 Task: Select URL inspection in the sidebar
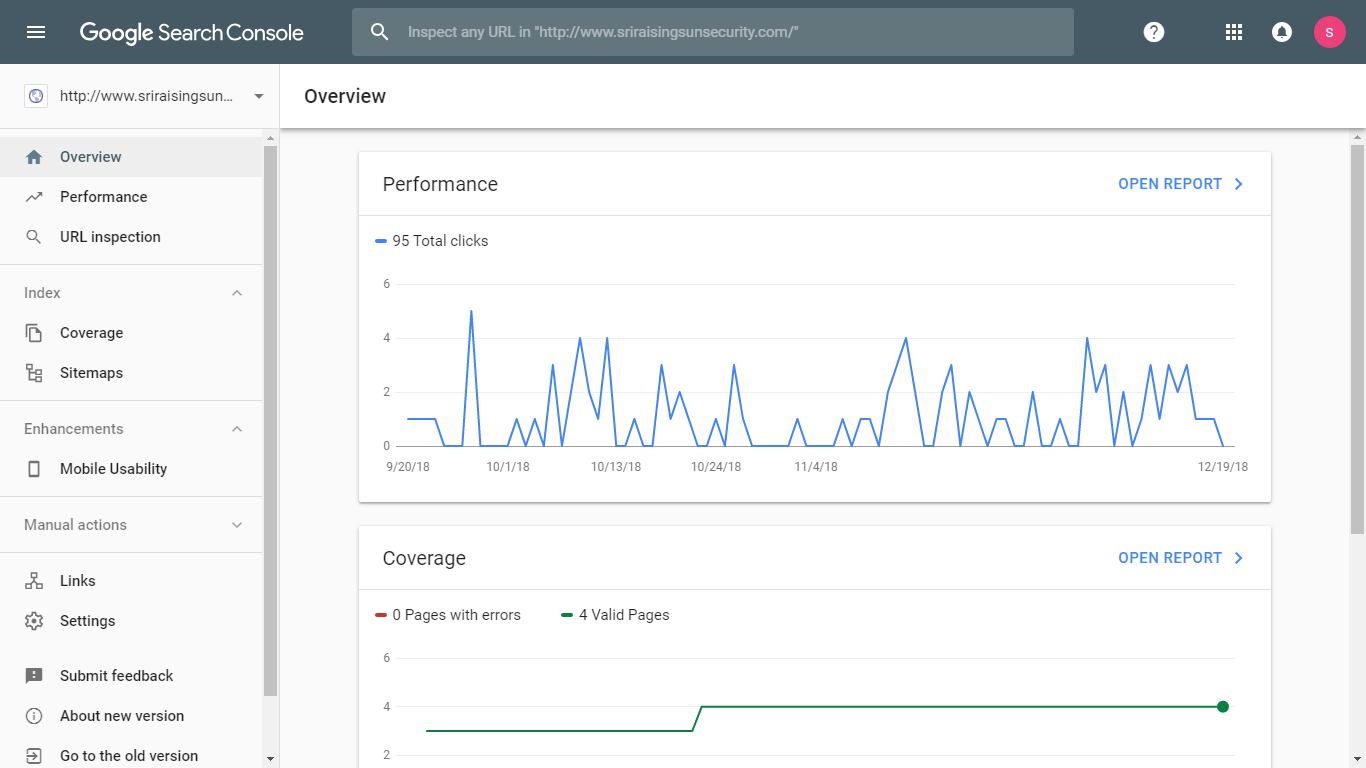(x=110, y=237)
